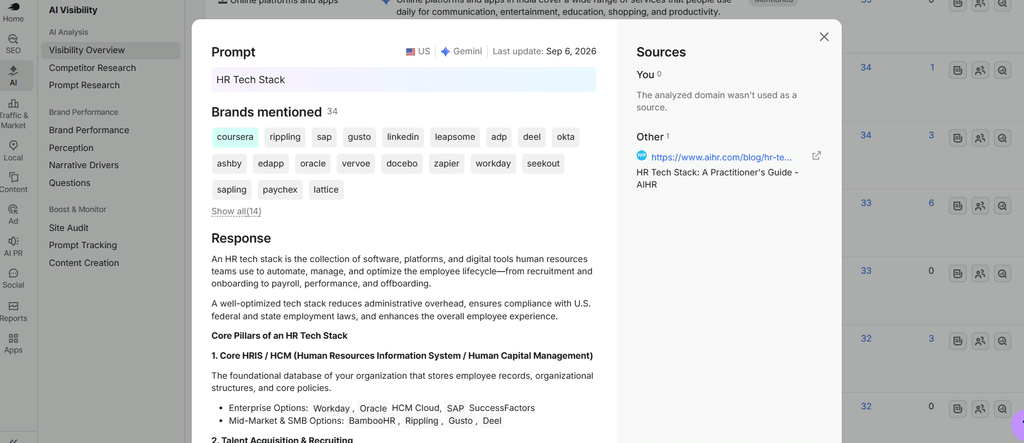Open Traffic & Market toolkit

coord(13,114)
